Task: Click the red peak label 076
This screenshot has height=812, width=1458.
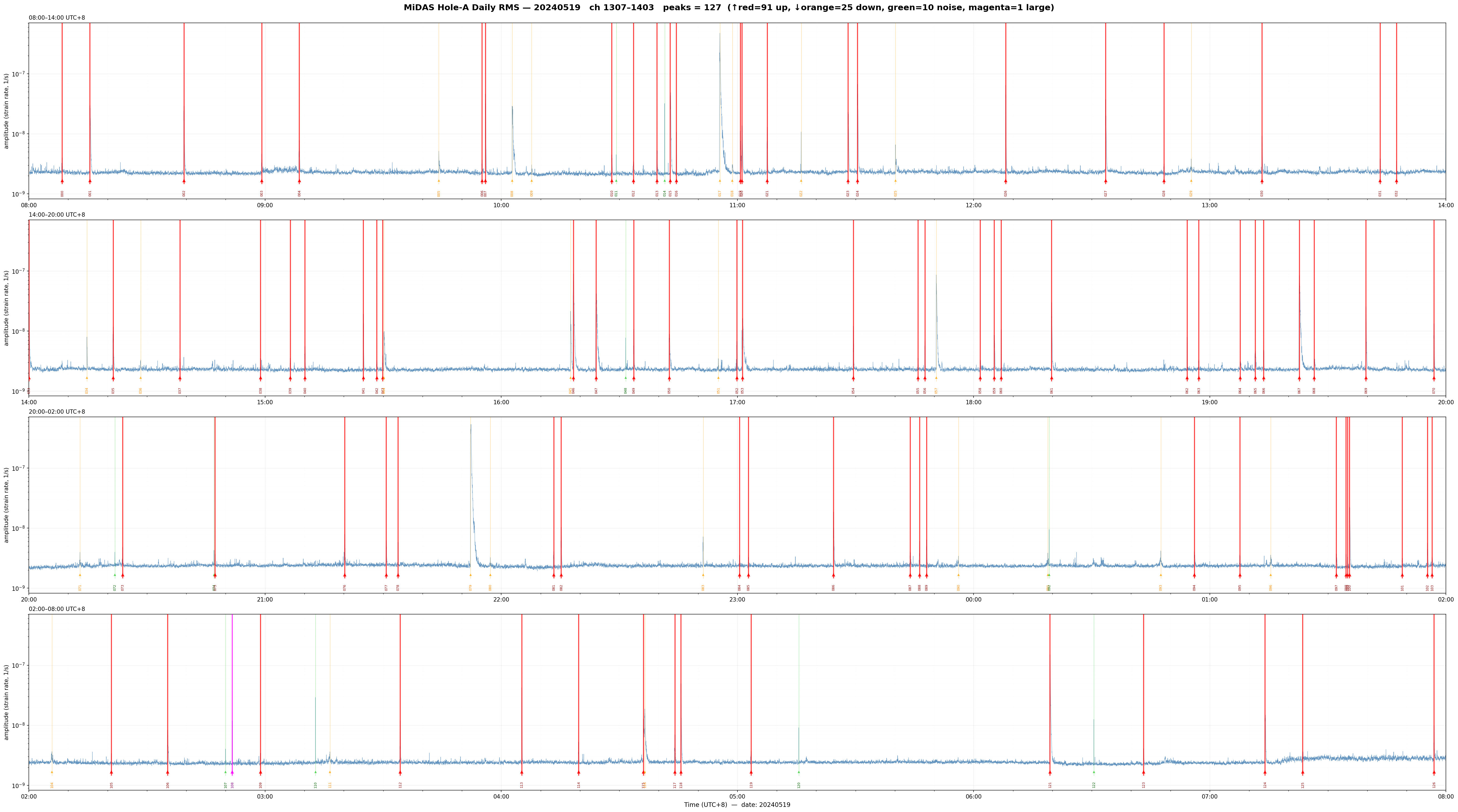Action: (345, 588)
